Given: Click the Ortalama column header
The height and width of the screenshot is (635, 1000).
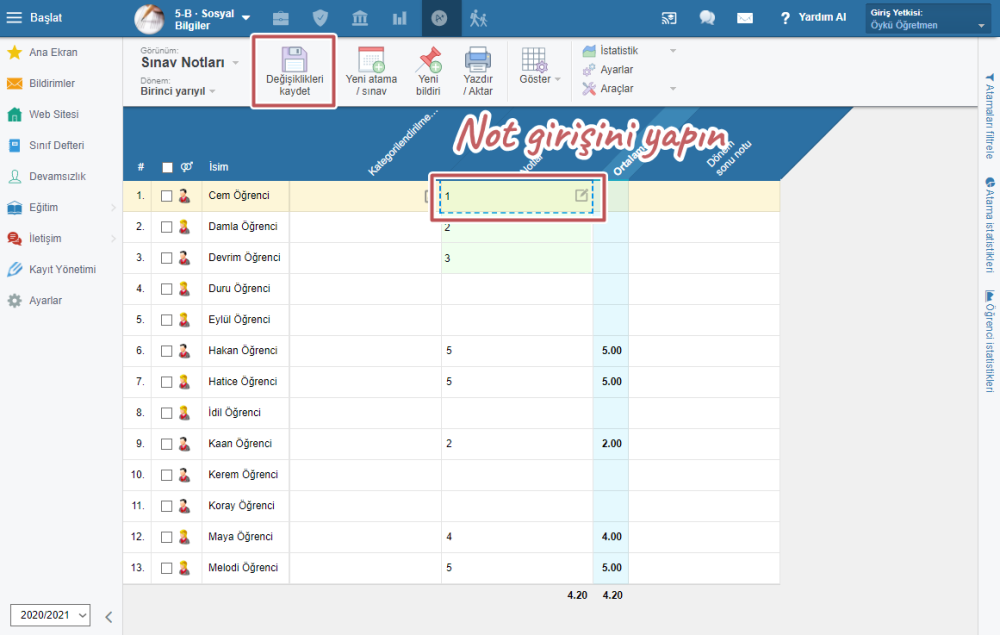Looking at the screenshot, I should tap(628, 159).
